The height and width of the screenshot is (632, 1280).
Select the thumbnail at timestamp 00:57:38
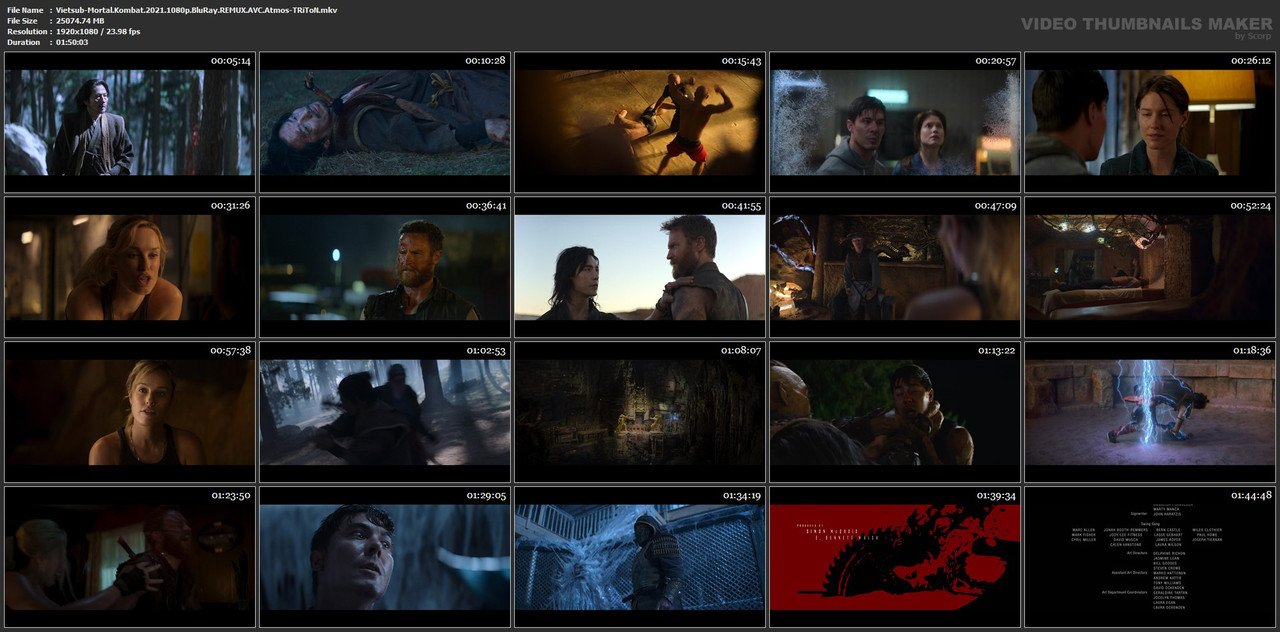click(x=130, y=412)
